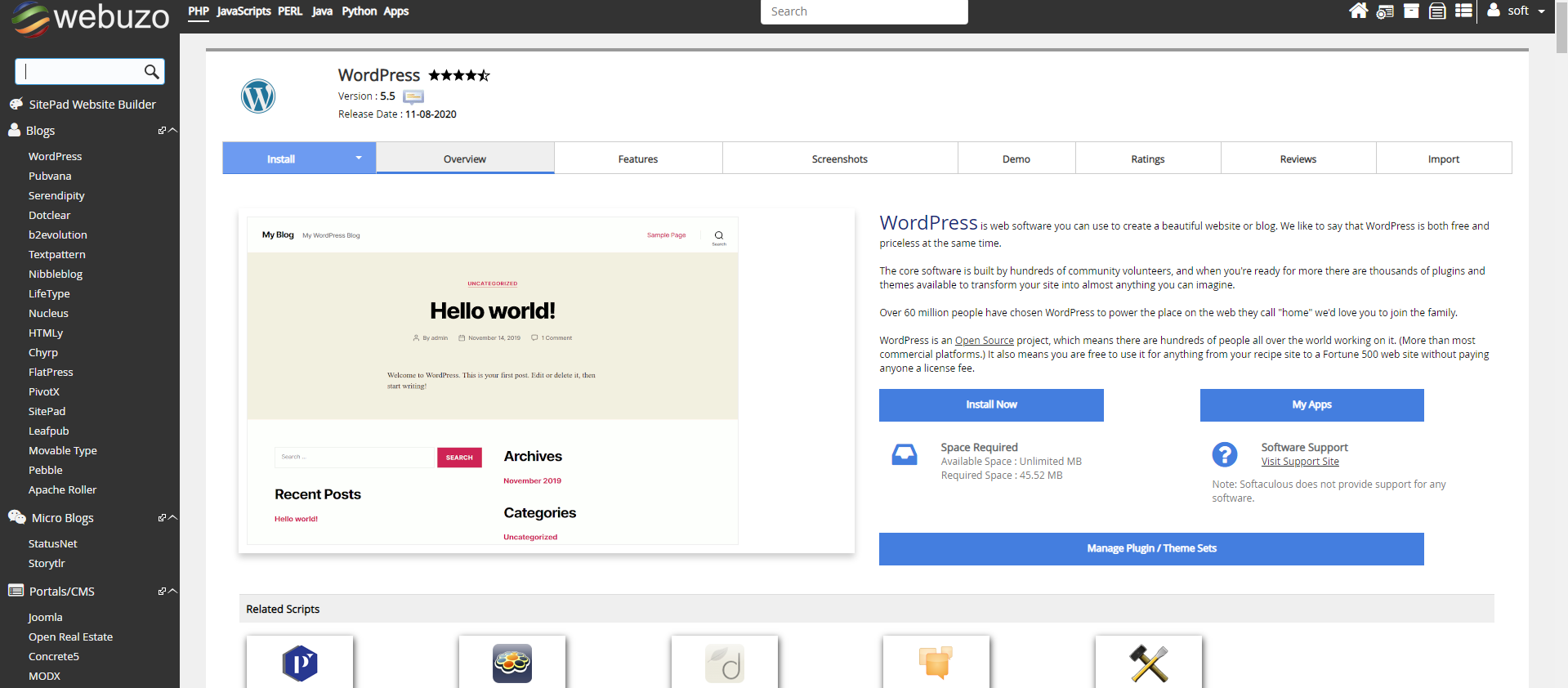Open the Visit Support Site link

[1300, 462]
